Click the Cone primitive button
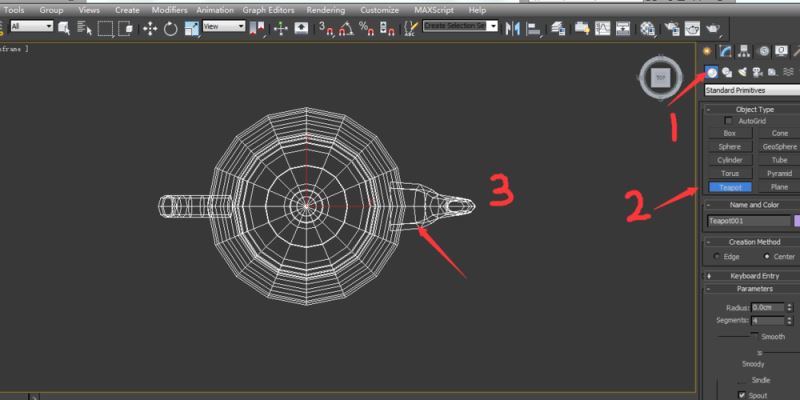The height and width of the screenshot is (400, 800). click(x=779, y=133)
